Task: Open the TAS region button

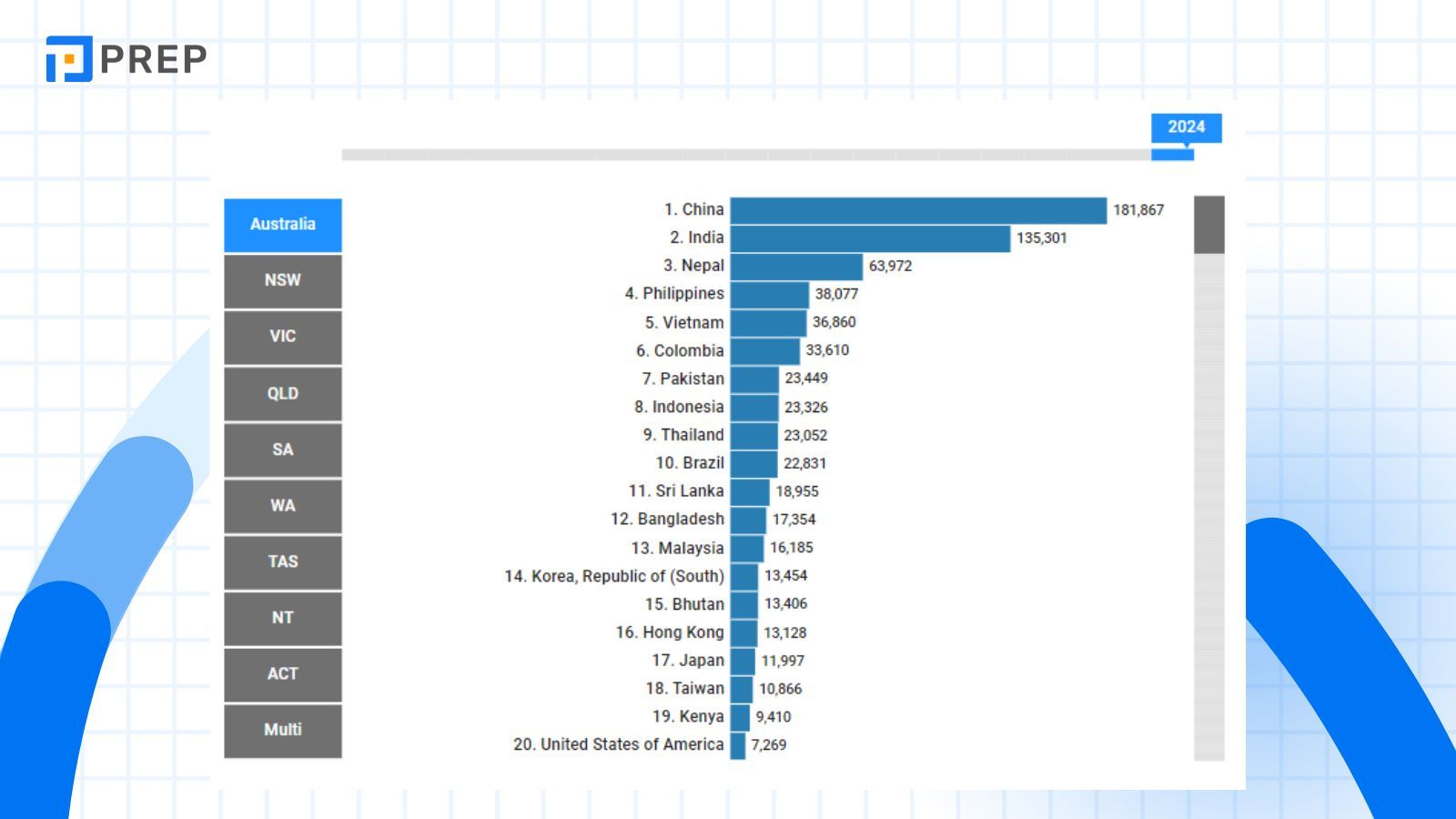Action: pyautogui.click(x=283, y=562)
